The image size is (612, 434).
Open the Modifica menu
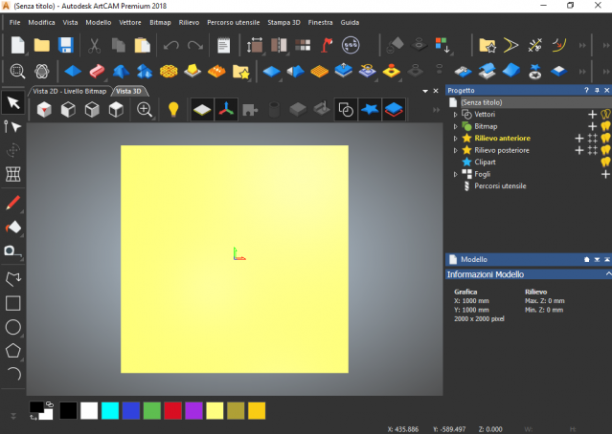(41, 23)
